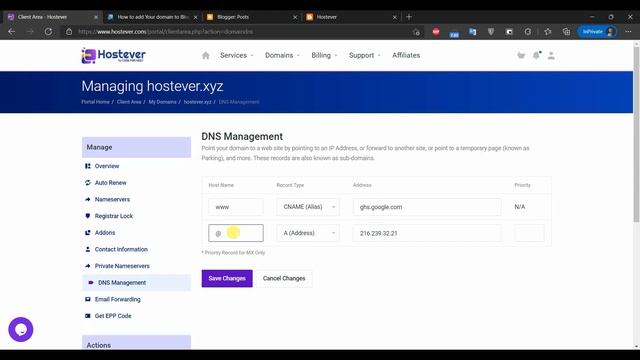This screenshot has height=360, width=640.
Task: Expand the Billing menu
Action: pyautogui.click(x=324, y=56)
